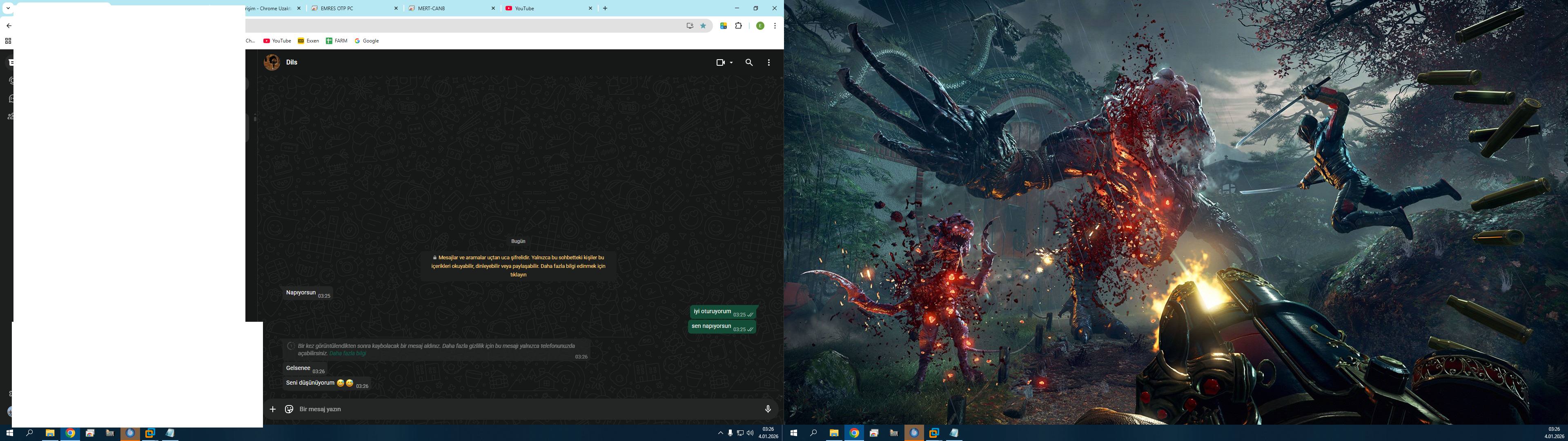Open the Extensions puzzle menu
Viewport: 1568px width, 441px height.
point(739,26)
